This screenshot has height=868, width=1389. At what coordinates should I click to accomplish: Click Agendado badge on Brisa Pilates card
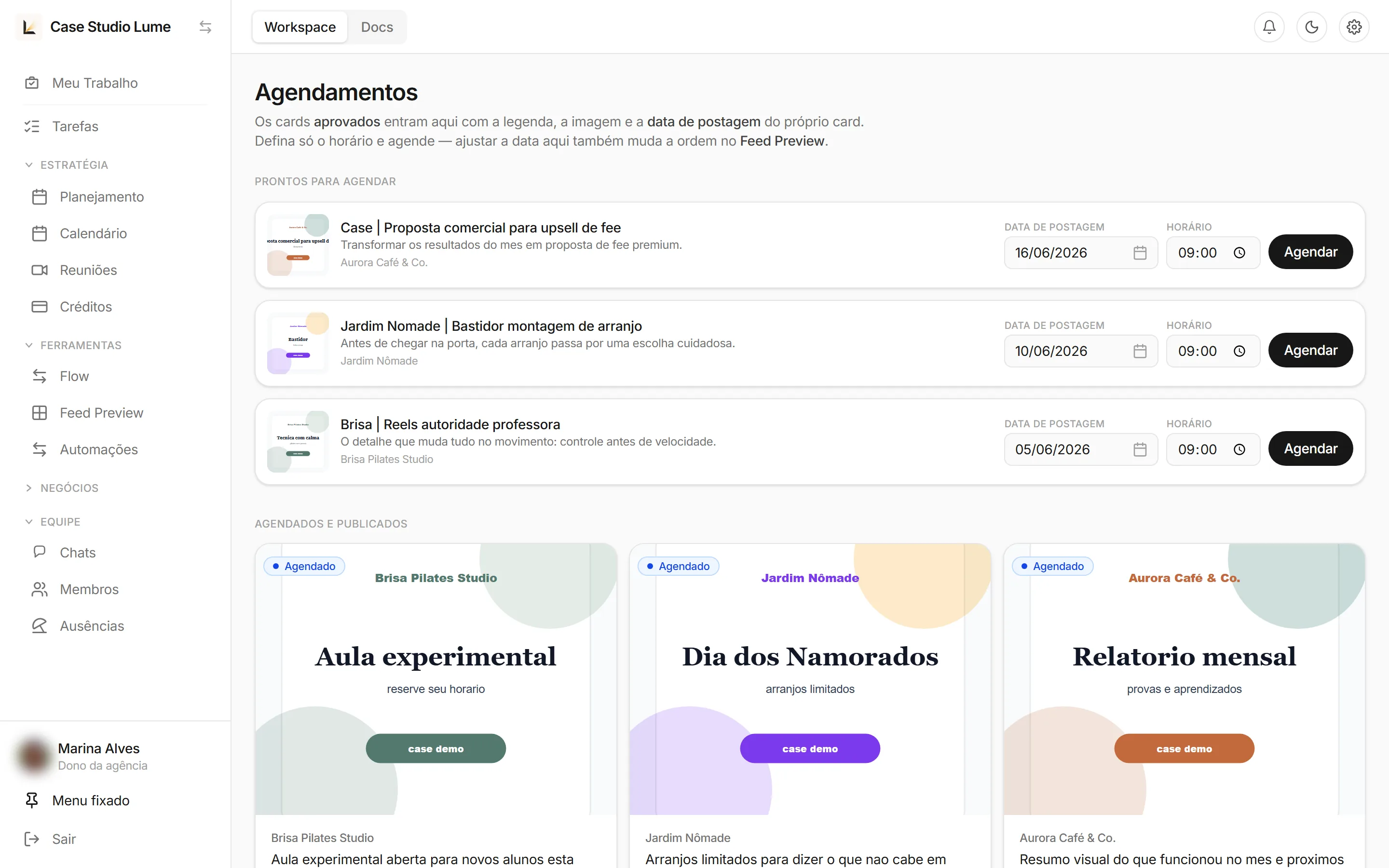coord(304,566)
